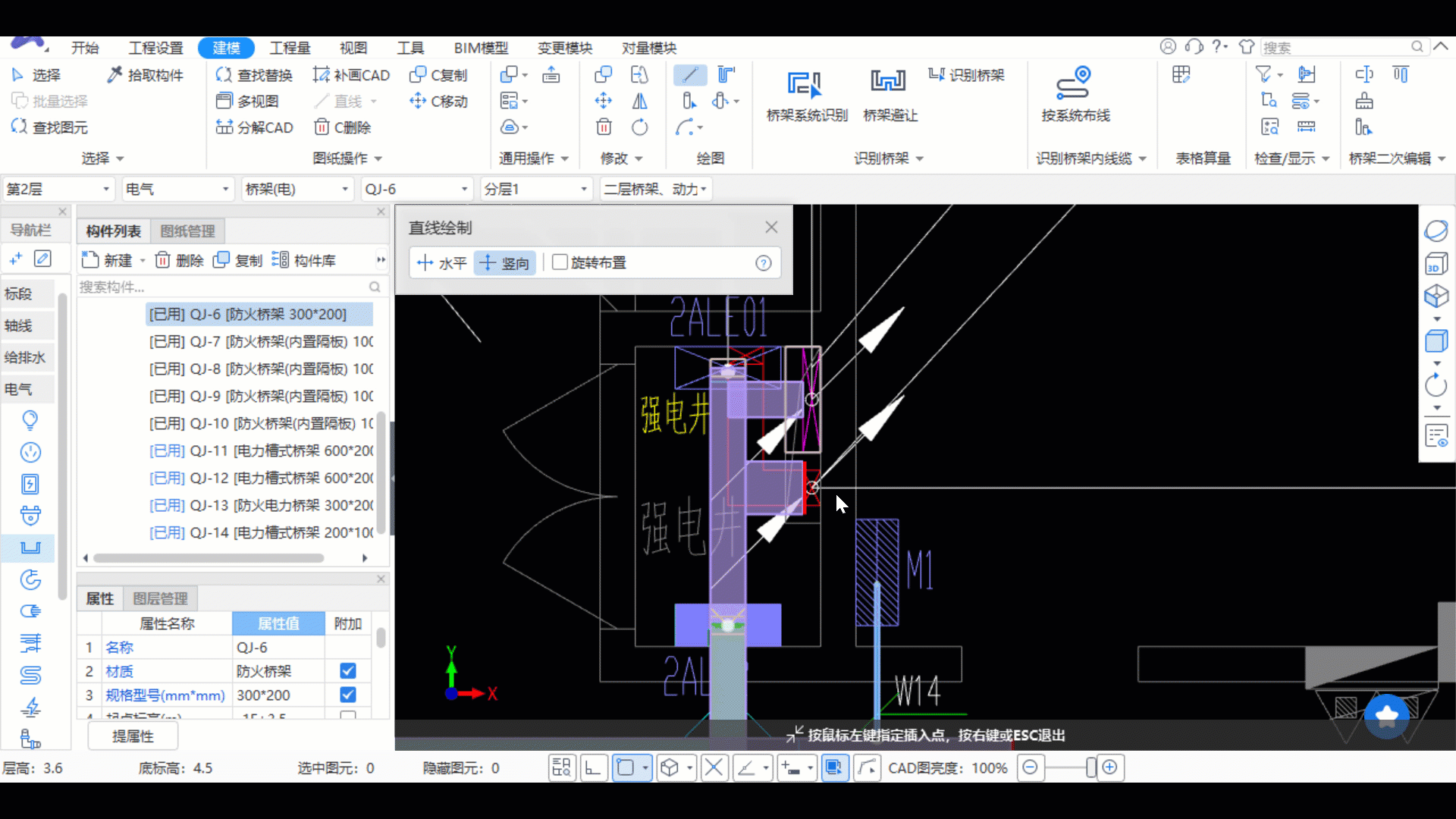The width and height of the screenshot is (1456, 819).
Task: Open the 分层1 layer dropdown
Action: pos(583,189)
